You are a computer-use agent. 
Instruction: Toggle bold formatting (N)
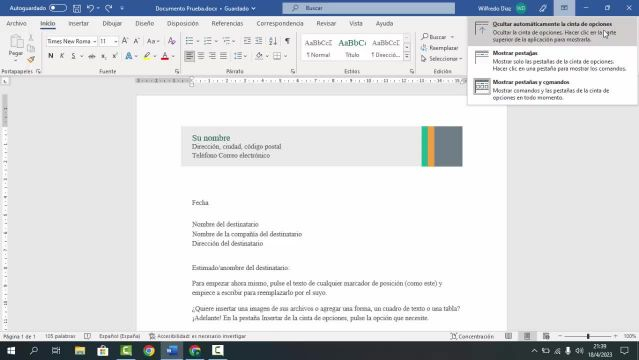pos(51,56)
